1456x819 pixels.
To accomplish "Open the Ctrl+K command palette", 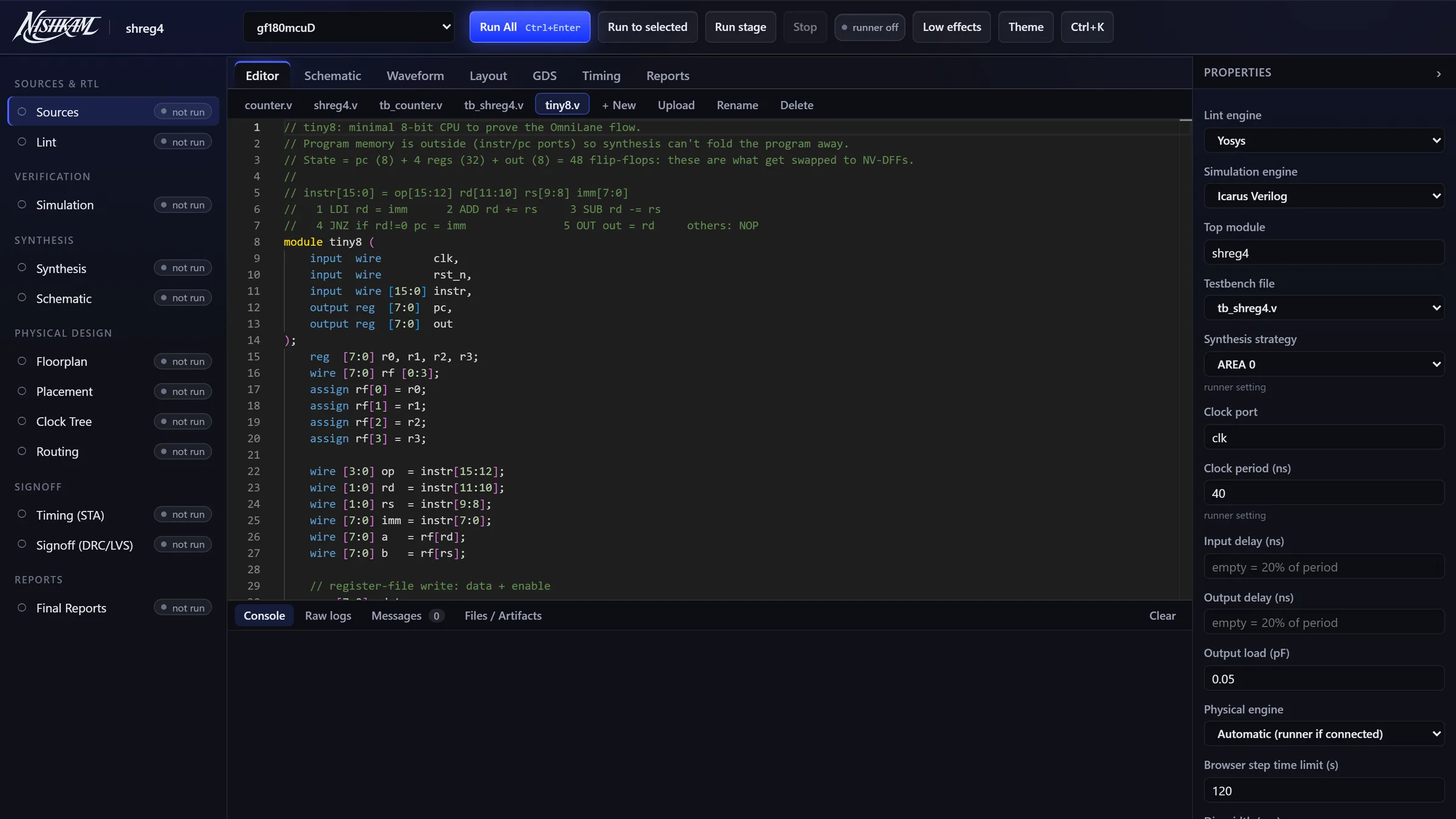I will coord(1087,27).
